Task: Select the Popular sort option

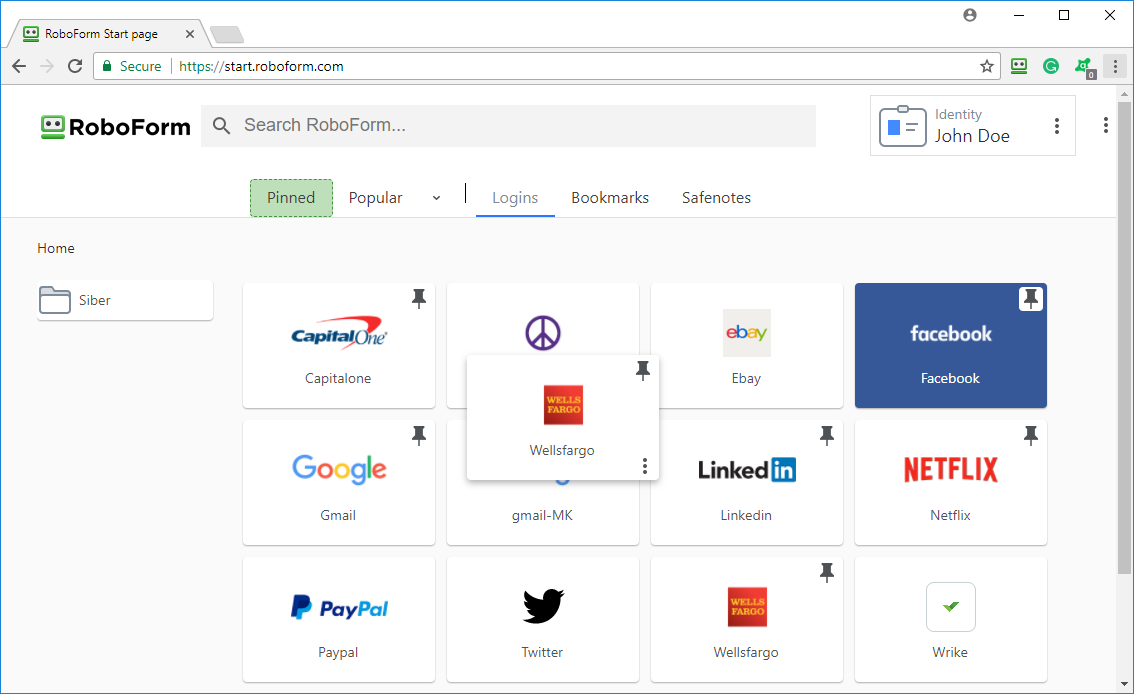Action: pos(375,198)
